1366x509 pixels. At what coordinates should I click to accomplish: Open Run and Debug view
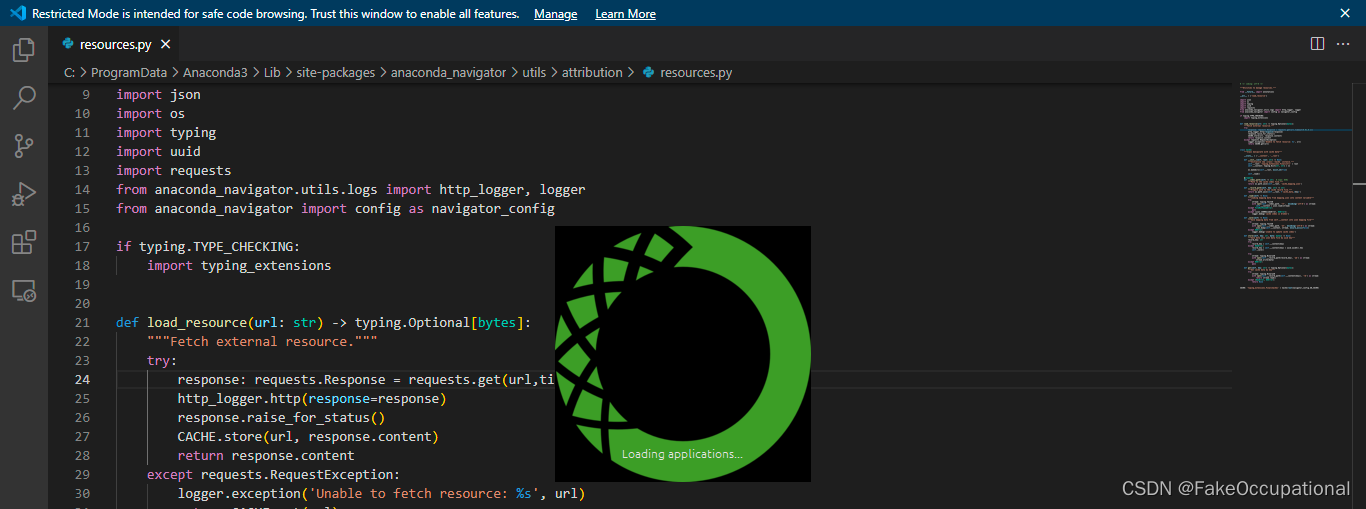tap(24, 194)
